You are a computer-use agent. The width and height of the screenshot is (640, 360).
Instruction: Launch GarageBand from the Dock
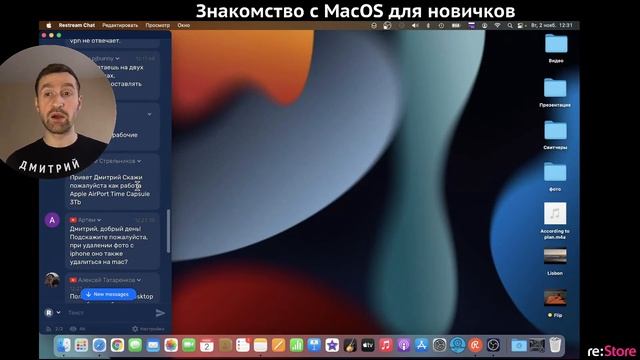[x=350, y=345]
